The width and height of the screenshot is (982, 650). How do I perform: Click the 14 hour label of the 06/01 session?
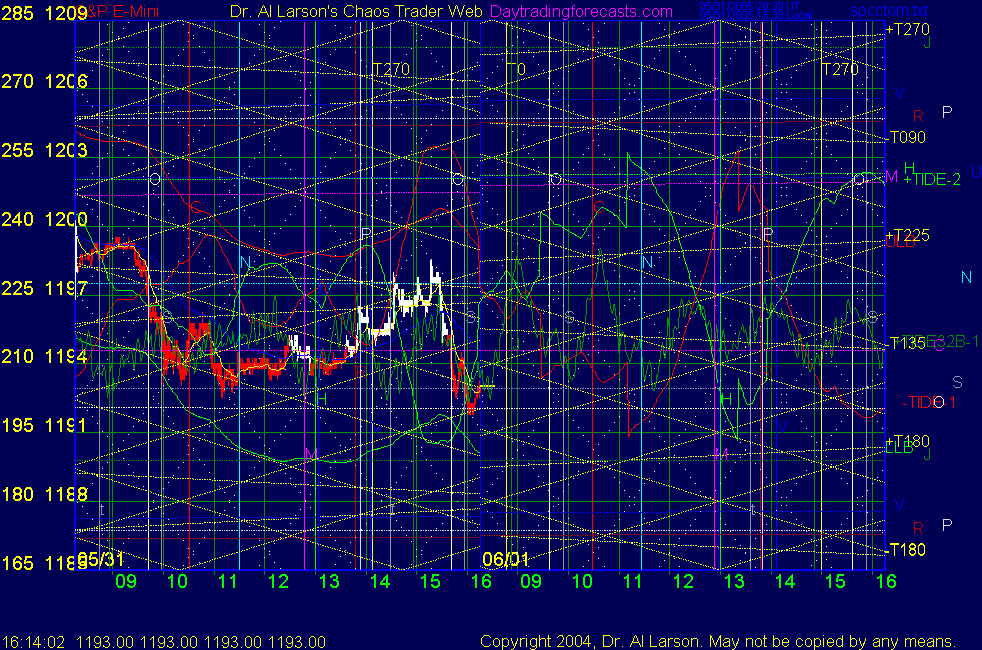pos(785,581)
